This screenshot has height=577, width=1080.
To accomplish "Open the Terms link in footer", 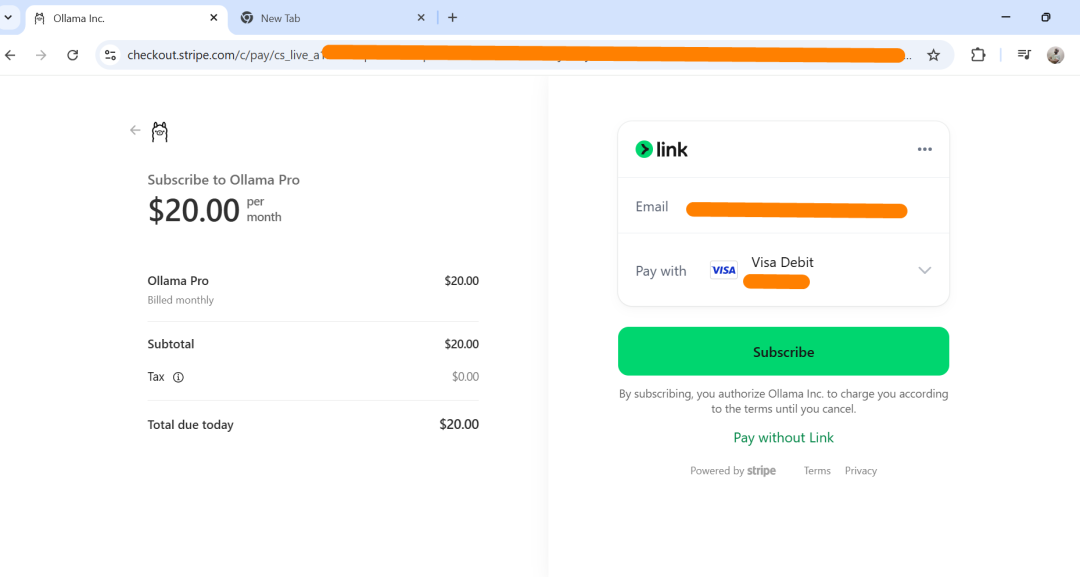I will (817, 471).
